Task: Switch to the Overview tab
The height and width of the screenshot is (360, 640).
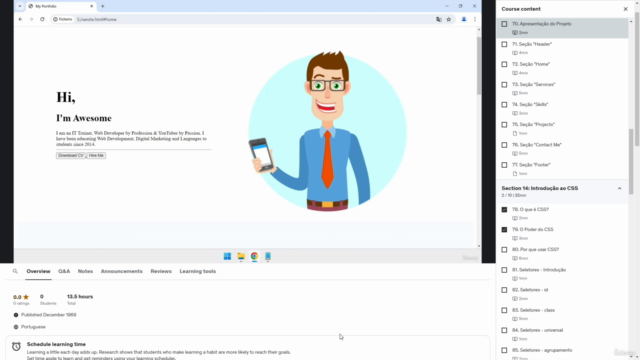Action: pos(38,271)
